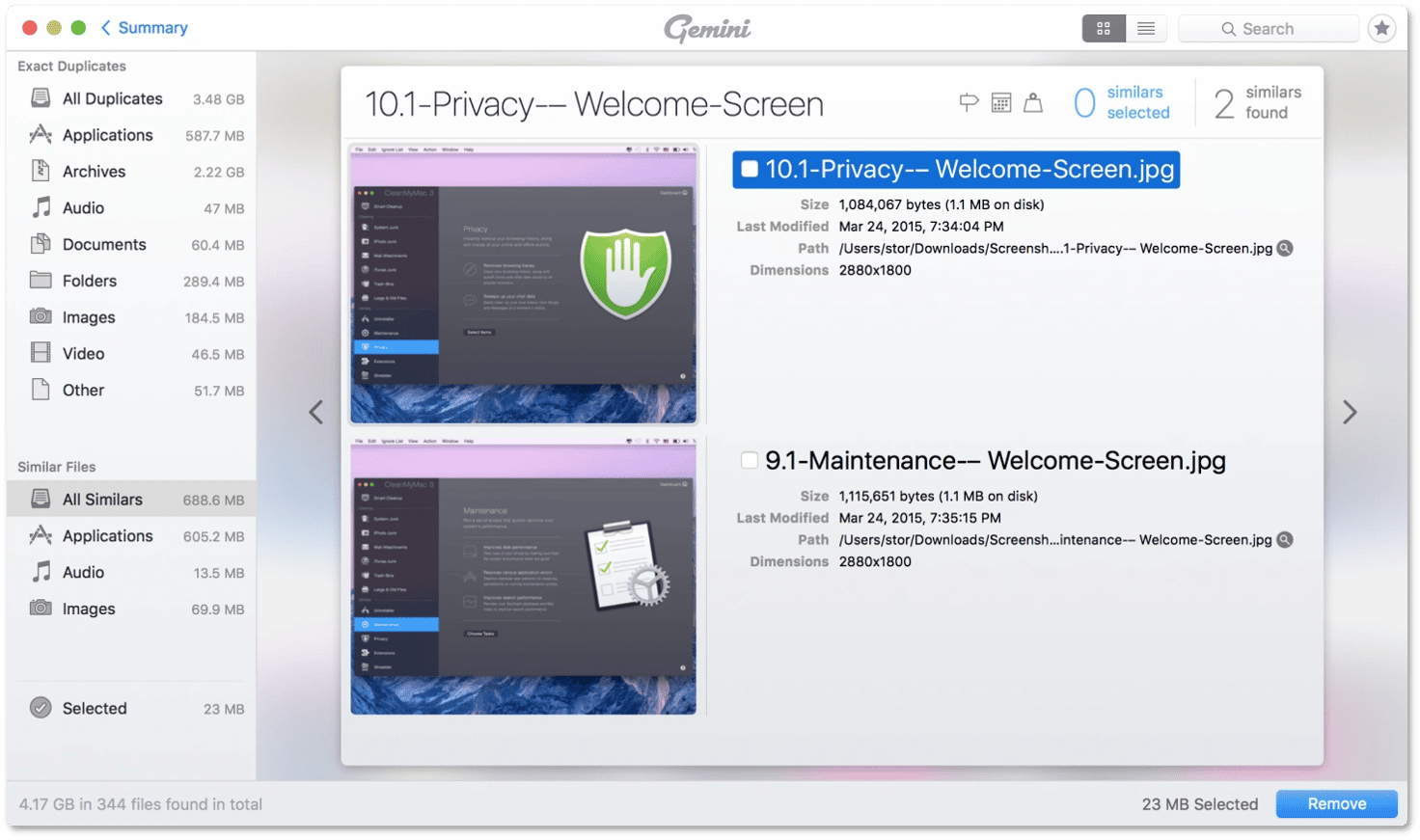Open the favorites star button
The width and height of the screenshot is (1420, 840).
[1381, 29]
